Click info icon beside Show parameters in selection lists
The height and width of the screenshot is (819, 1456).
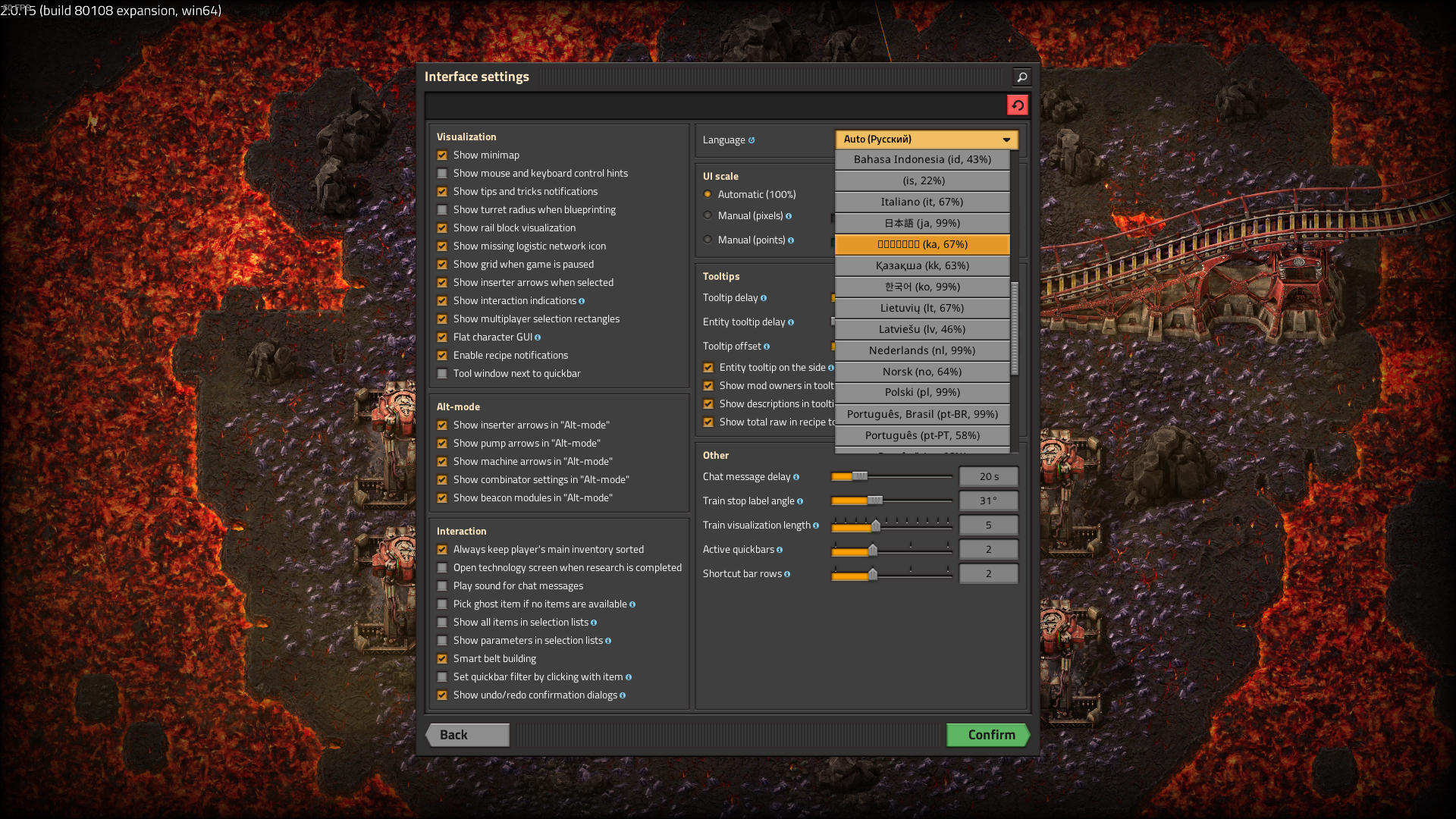coord(608,641)
